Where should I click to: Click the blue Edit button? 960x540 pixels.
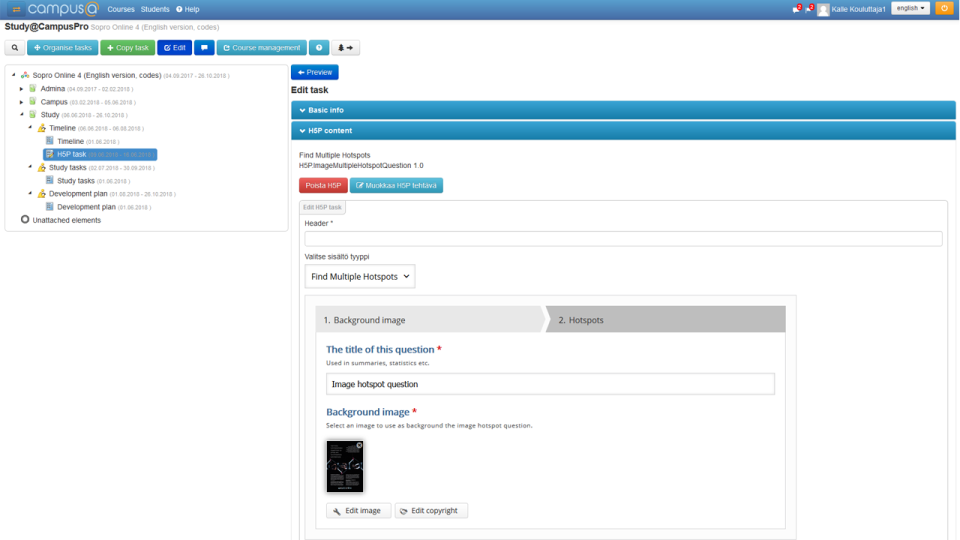tap(174, 48)
